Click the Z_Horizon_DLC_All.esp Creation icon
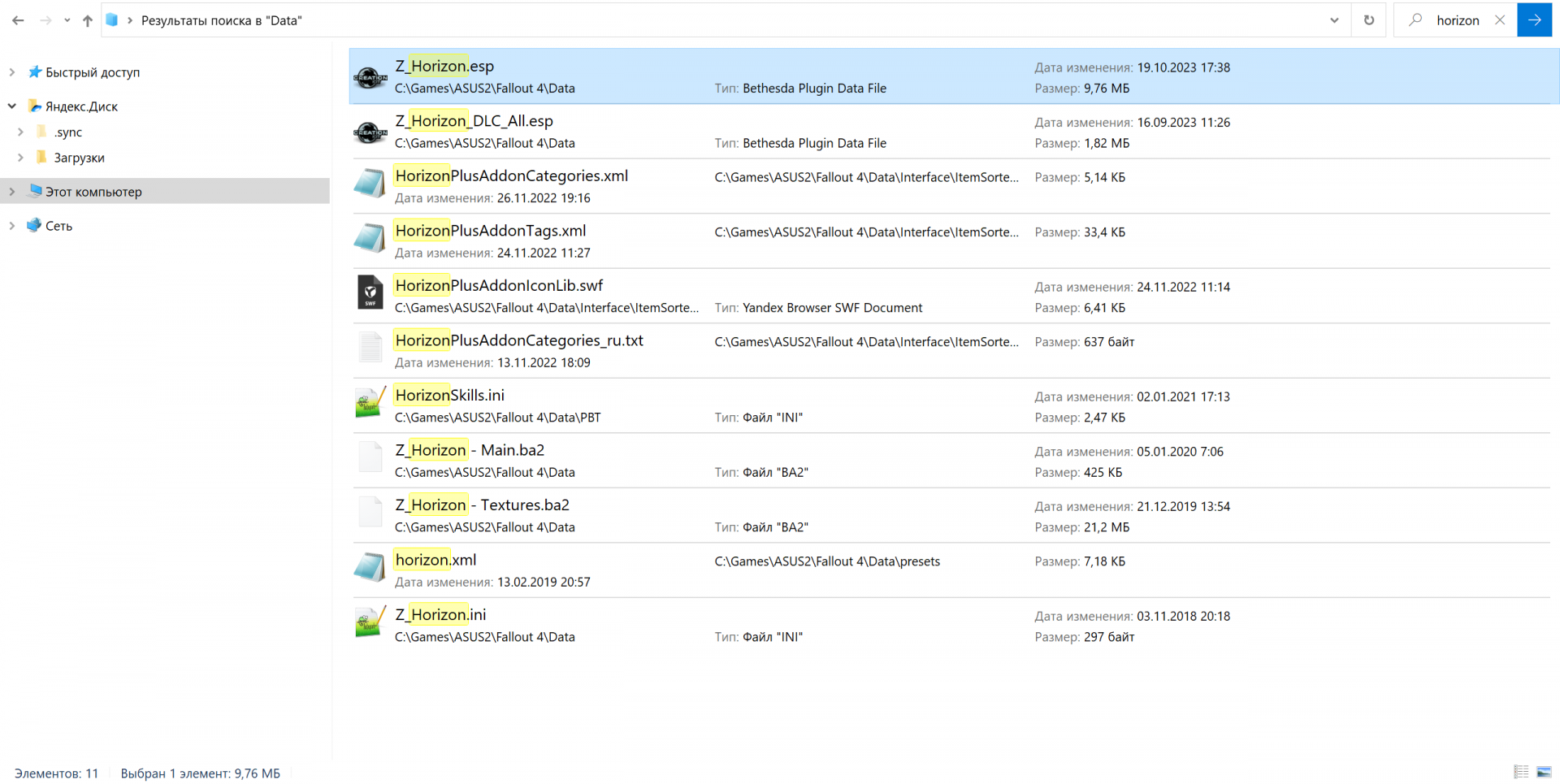Viewport: 1560px width, 784px height. (370, 132)
